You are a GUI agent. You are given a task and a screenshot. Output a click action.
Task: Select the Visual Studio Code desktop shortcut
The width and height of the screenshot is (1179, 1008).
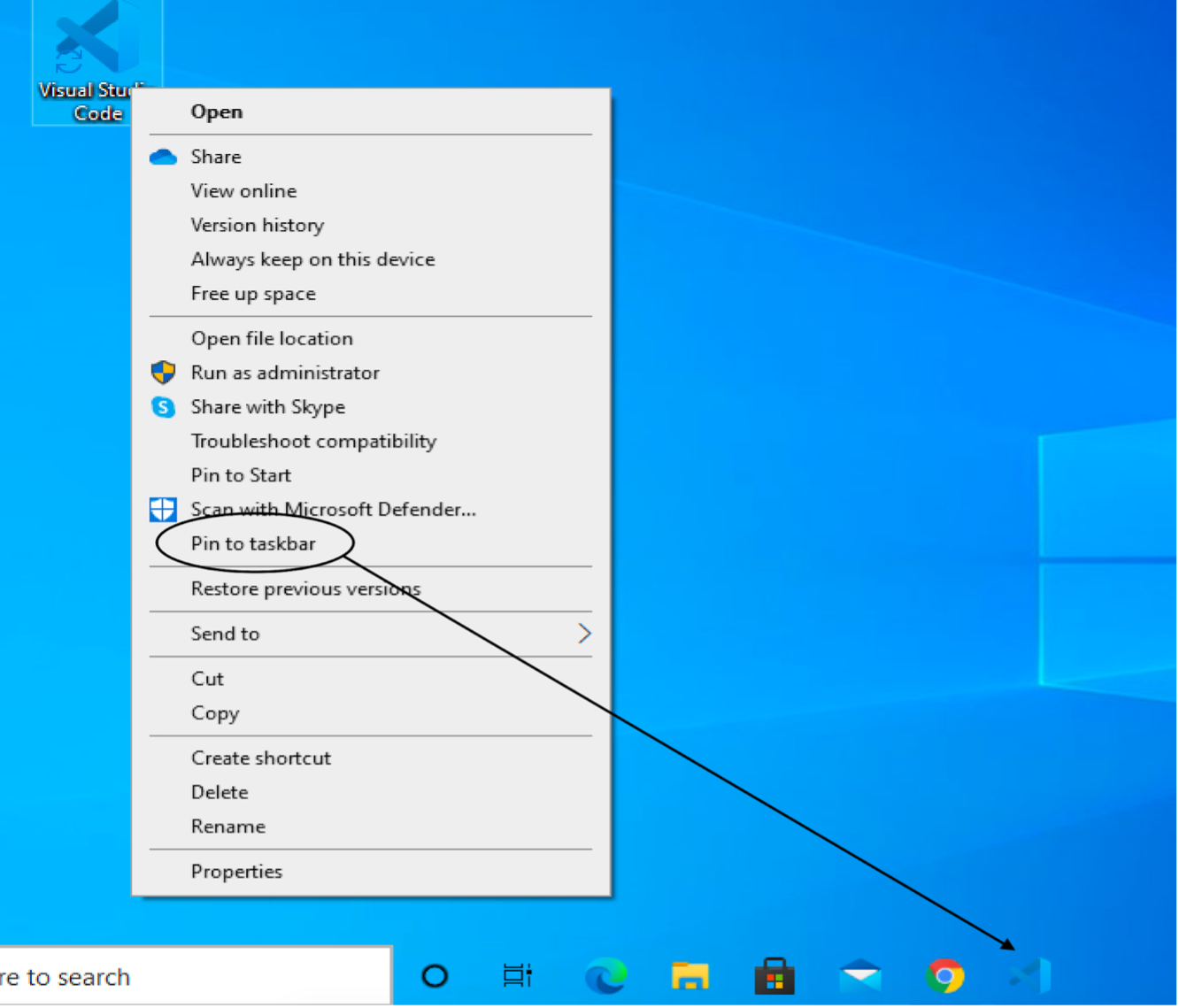point(97,62)
